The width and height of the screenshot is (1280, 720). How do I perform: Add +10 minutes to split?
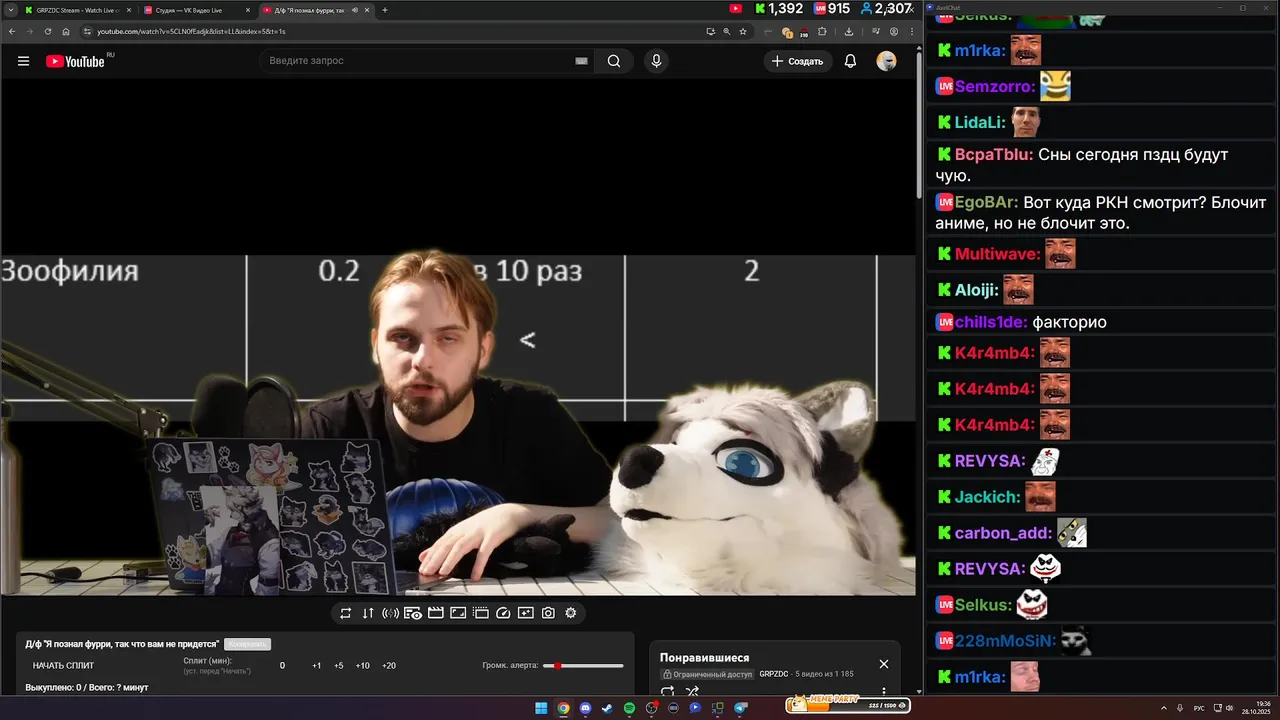pyautogui.click(x=363, y=665)
